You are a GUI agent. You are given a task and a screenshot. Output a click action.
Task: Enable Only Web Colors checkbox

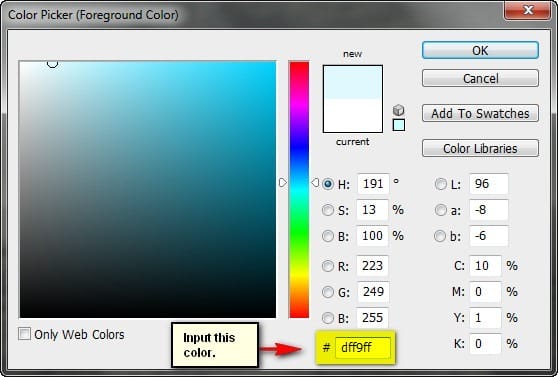pos(24,334)
